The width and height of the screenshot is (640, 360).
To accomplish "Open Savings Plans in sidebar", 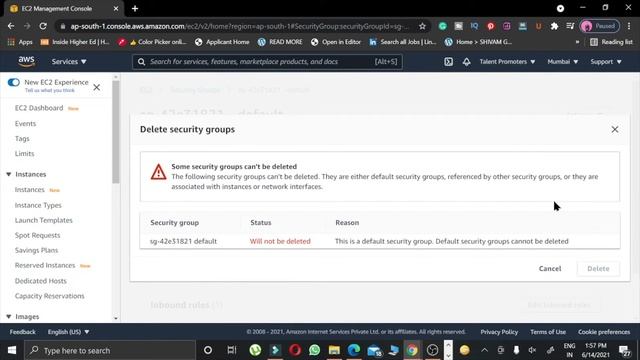I will tap(36, 251).
